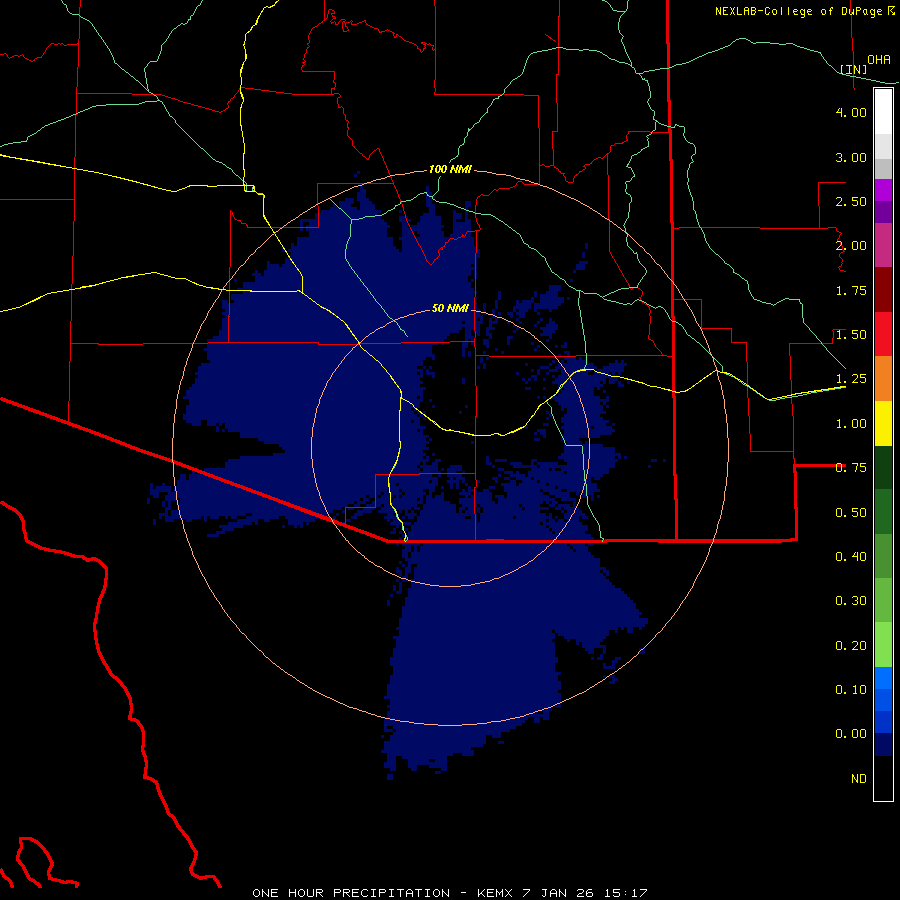Click the 2.00 legend value
This screenshot has height=900, width=900.
pos(851,246)
